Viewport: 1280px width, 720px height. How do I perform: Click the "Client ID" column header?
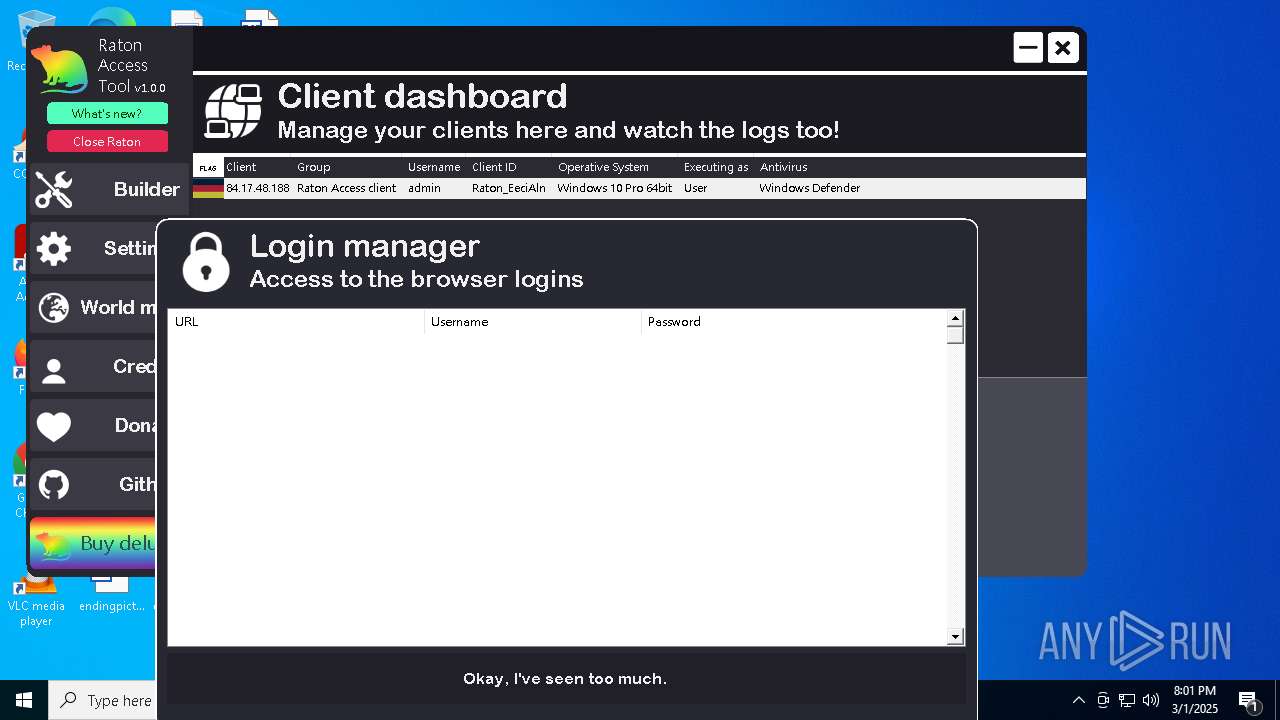coord(494,167)
